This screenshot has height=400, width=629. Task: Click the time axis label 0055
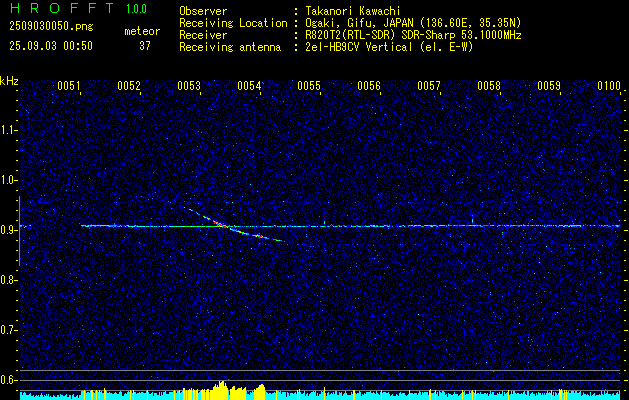tap(309, 85)
